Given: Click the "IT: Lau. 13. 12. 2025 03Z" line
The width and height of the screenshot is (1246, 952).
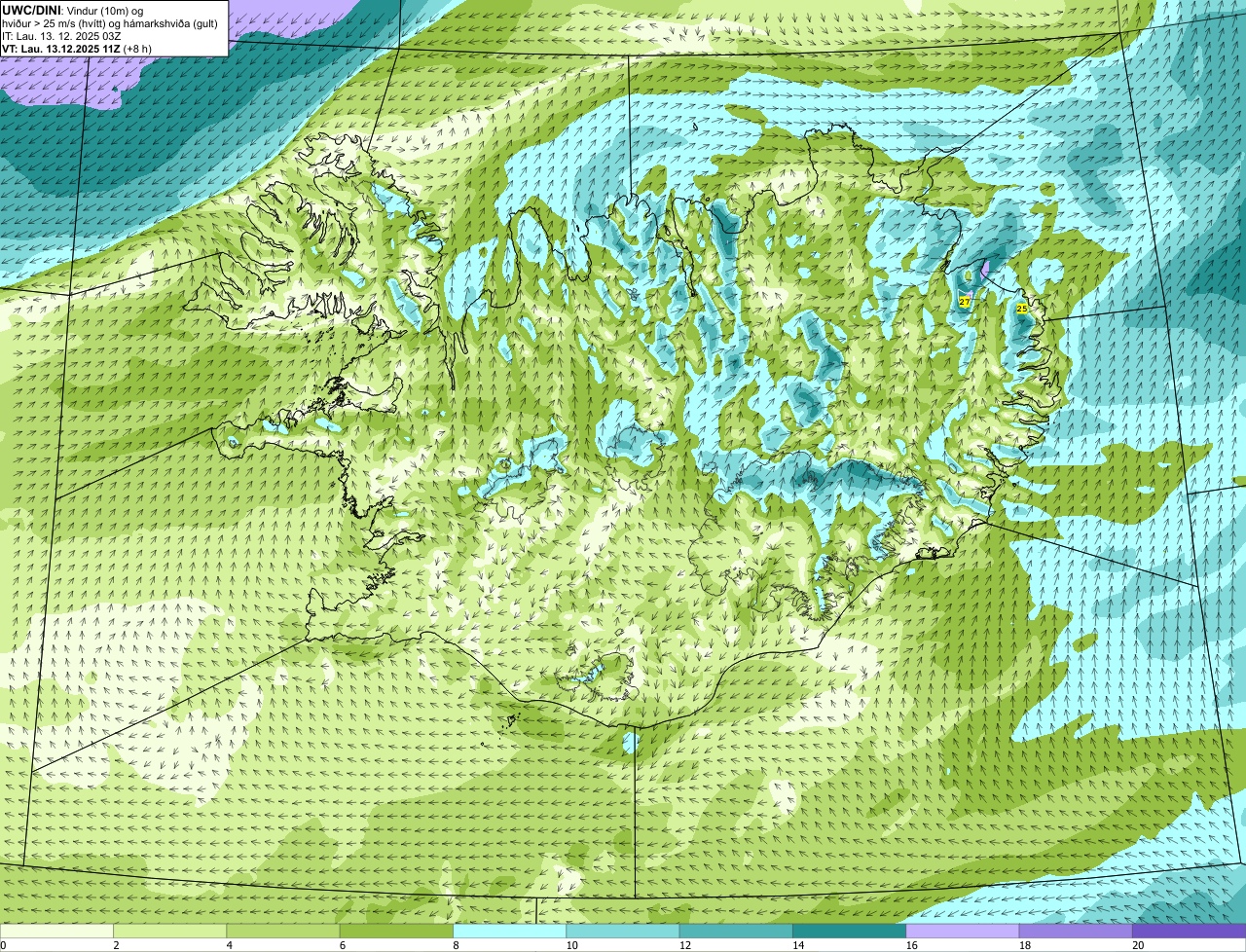Looking at the screenshot, I should coord(61,36).
